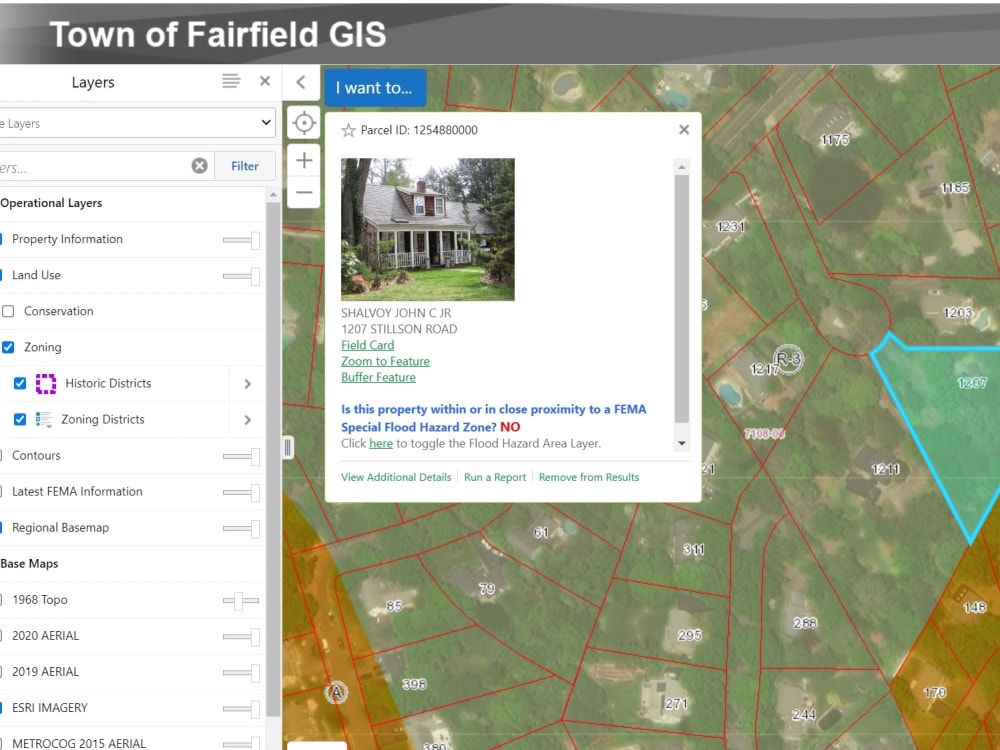Click parcel 1175 label on map
The image size is (1000, 750).
pyautogui.click(x=835, y=140)
